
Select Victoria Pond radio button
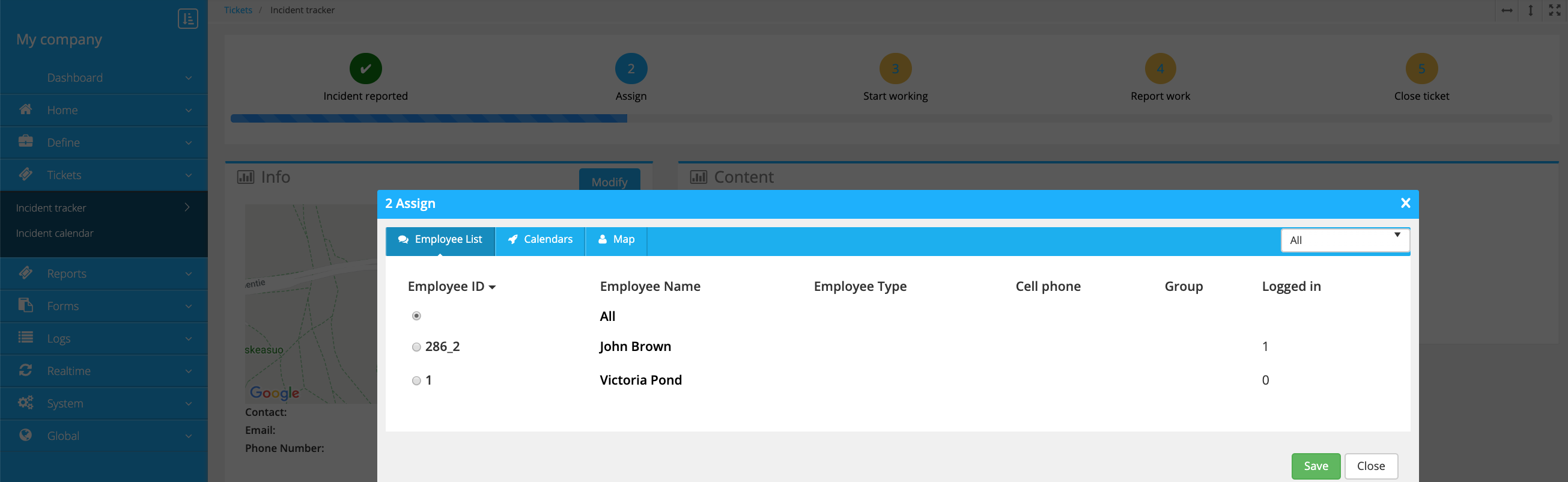(416, 380)
